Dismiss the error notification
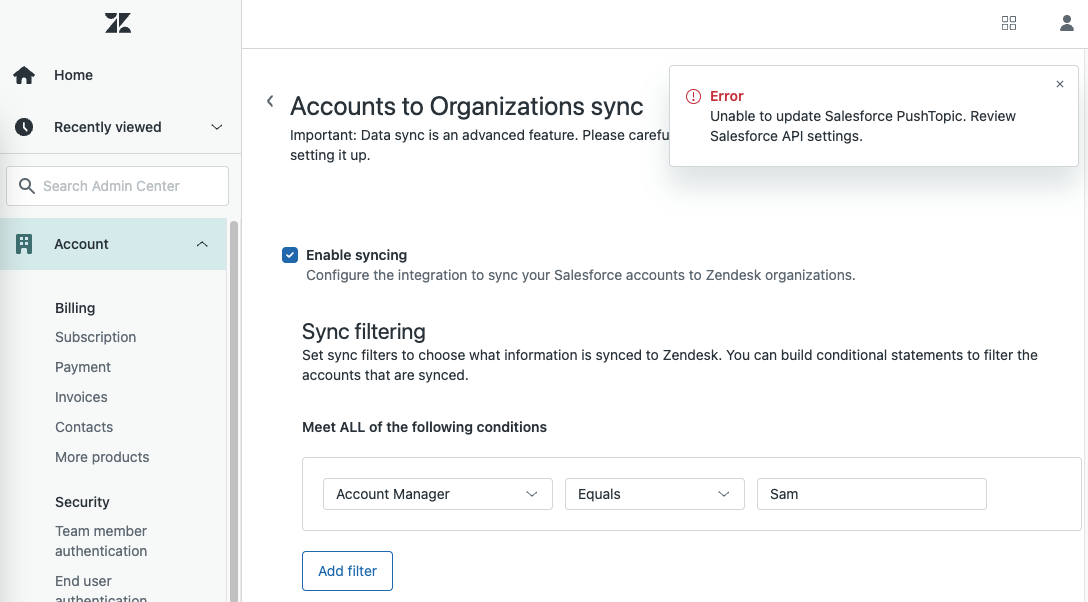 (x=1060, y=84)
